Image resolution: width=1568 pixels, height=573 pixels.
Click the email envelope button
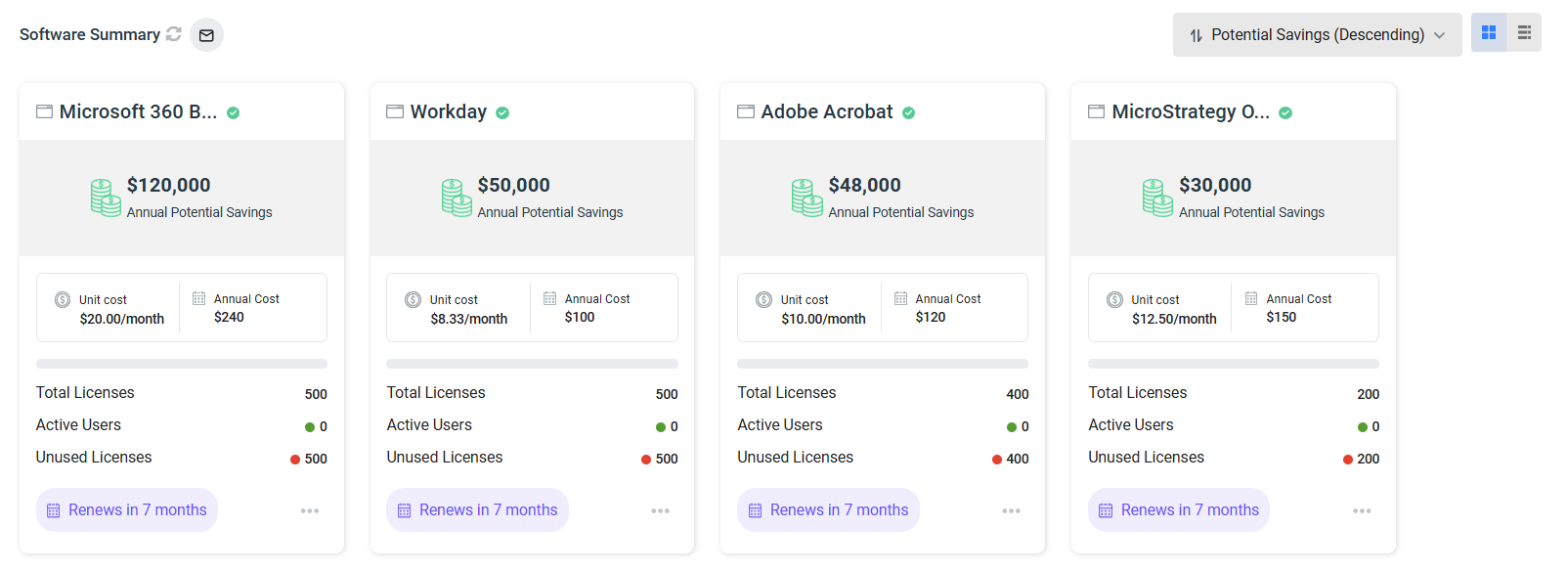click(x=206, y=35)
